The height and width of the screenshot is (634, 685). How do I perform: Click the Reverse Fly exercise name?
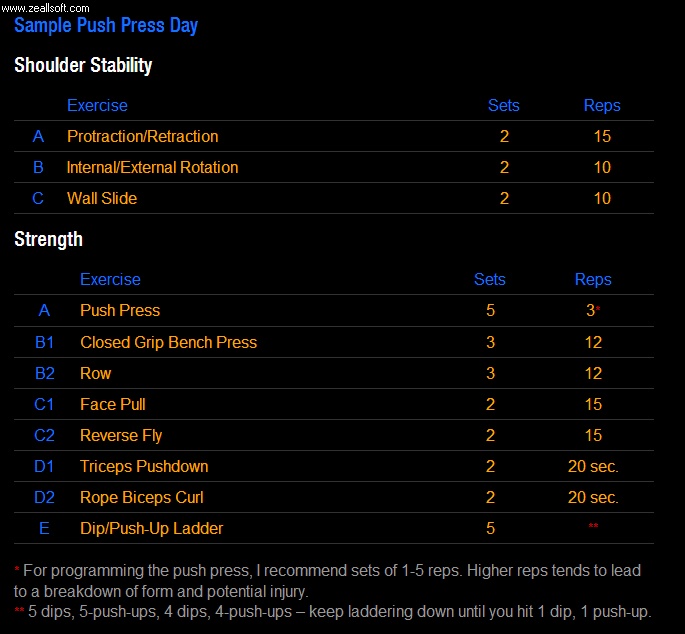(x=121, y=435)
